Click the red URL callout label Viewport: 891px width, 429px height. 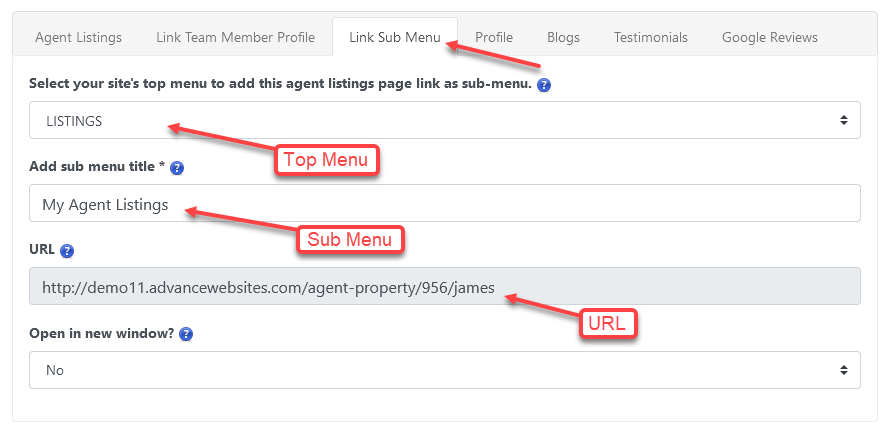tap(609, 324)
